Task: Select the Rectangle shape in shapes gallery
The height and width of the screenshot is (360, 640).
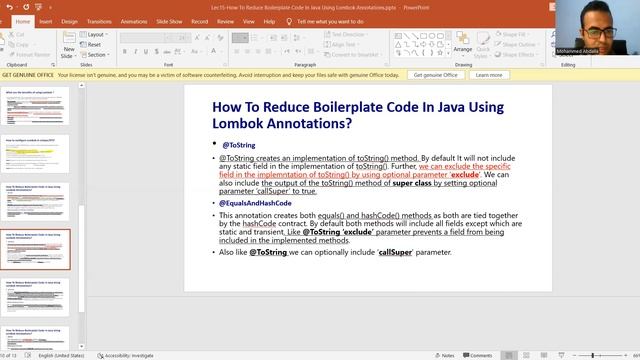Action: tap(423, 36)
